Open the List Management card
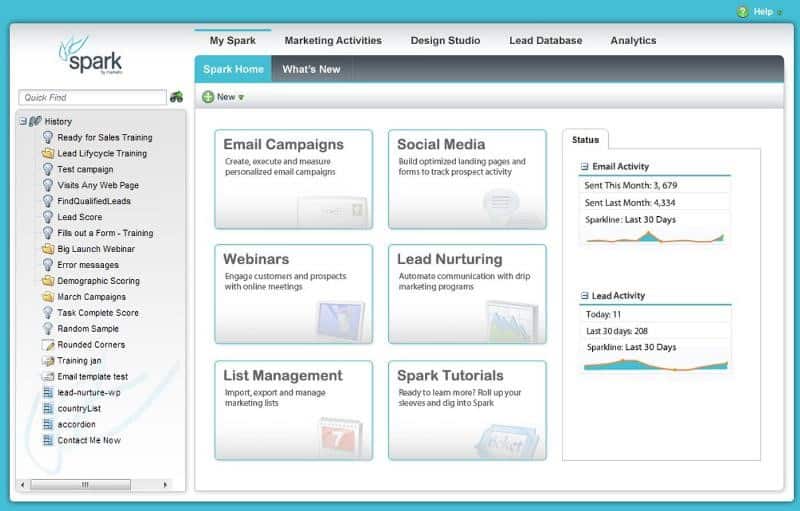This screenshot has width=800, height=511. click(x=294, y=410)
